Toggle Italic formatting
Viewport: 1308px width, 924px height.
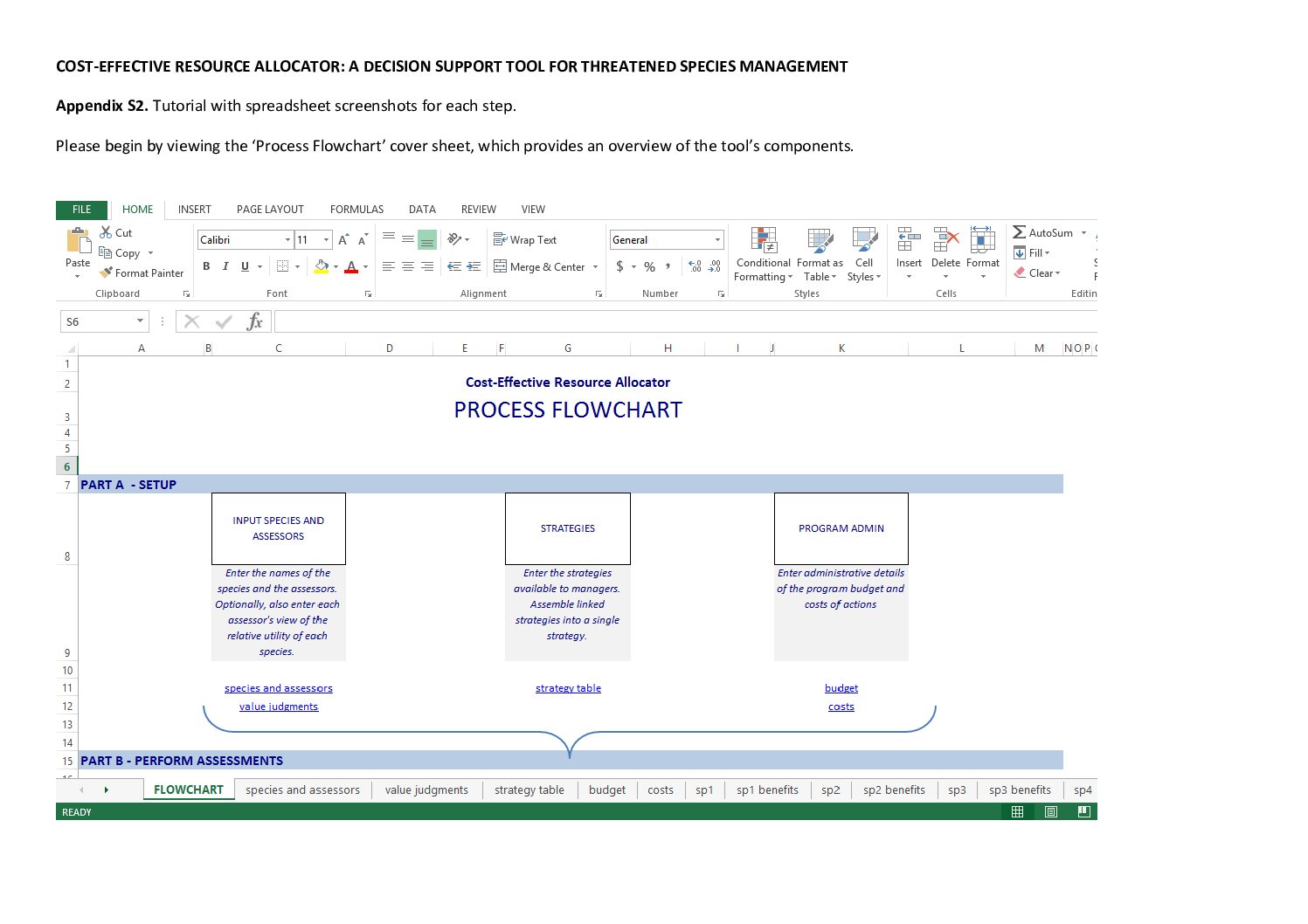[x=225, y=266]
